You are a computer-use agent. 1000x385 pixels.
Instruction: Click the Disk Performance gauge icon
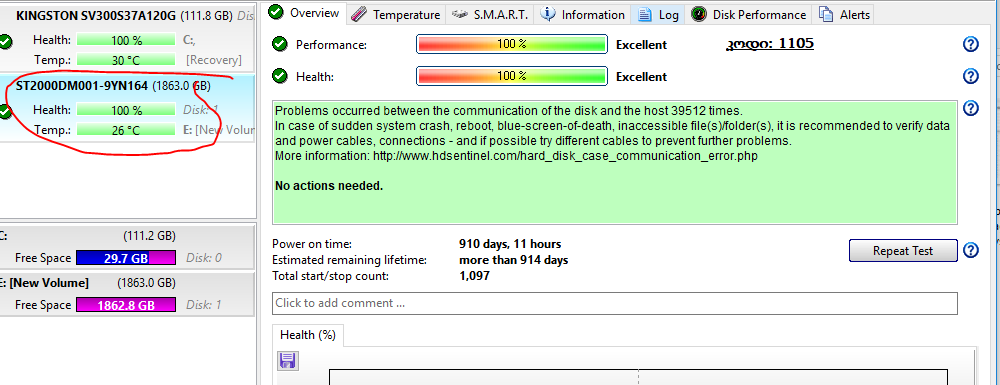[x=699, y=14]
